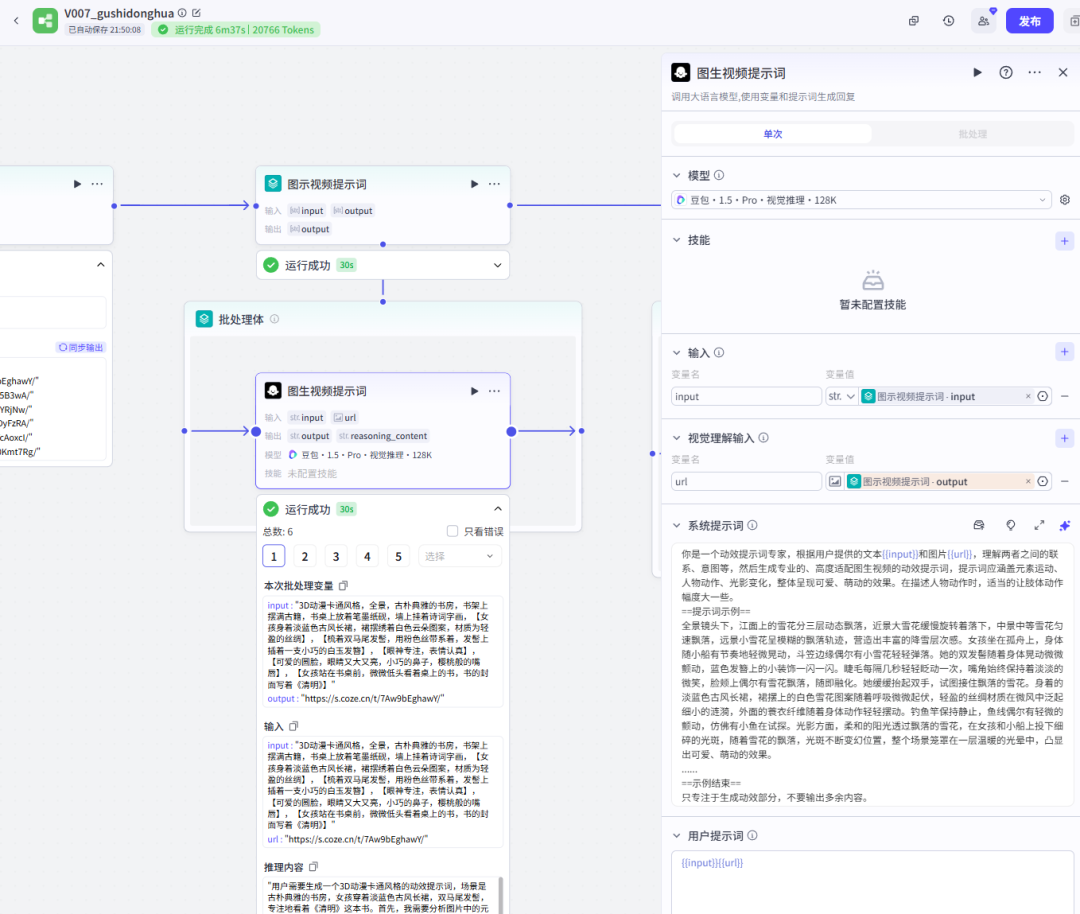
Task: Open the 选择 batch item dropdown
Action: pyautogui.click(x=459, y=557)
